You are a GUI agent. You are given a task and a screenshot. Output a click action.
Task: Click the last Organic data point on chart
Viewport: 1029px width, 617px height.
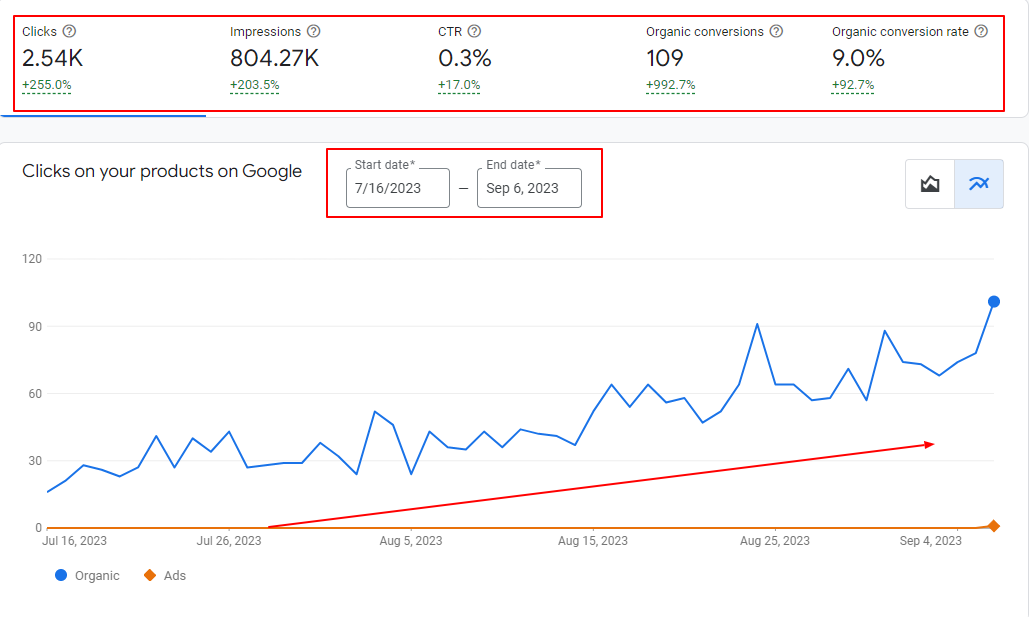(x=994, y=302)
